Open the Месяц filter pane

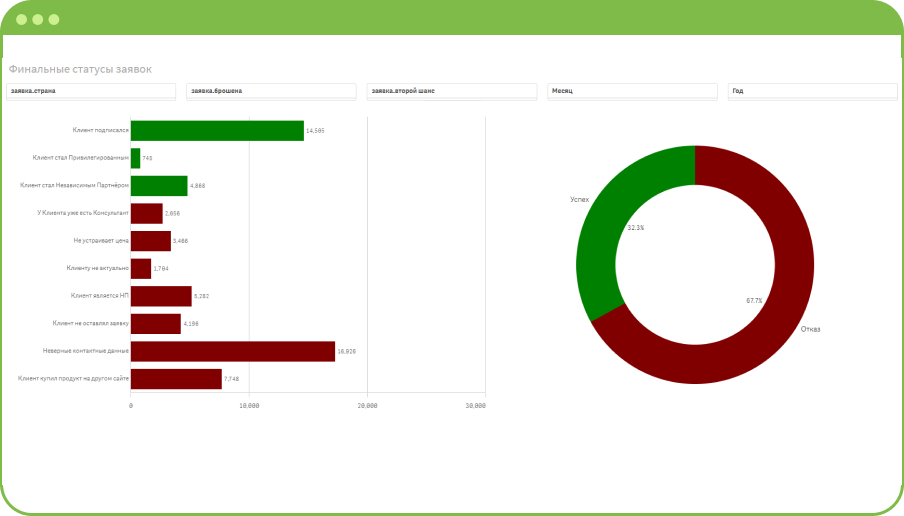tap(633, 91)
